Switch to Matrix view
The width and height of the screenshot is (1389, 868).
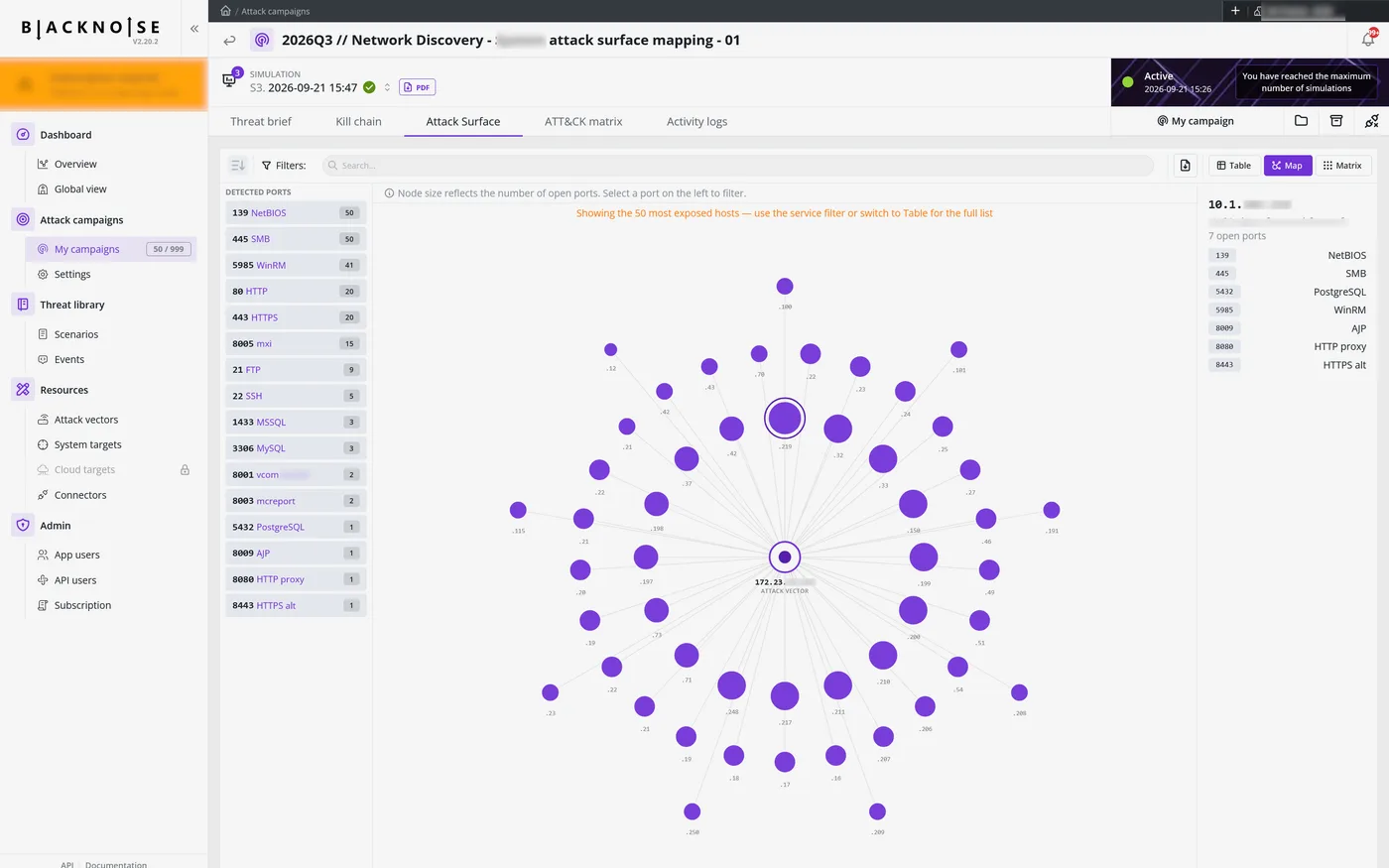[x=1342, y=166]
